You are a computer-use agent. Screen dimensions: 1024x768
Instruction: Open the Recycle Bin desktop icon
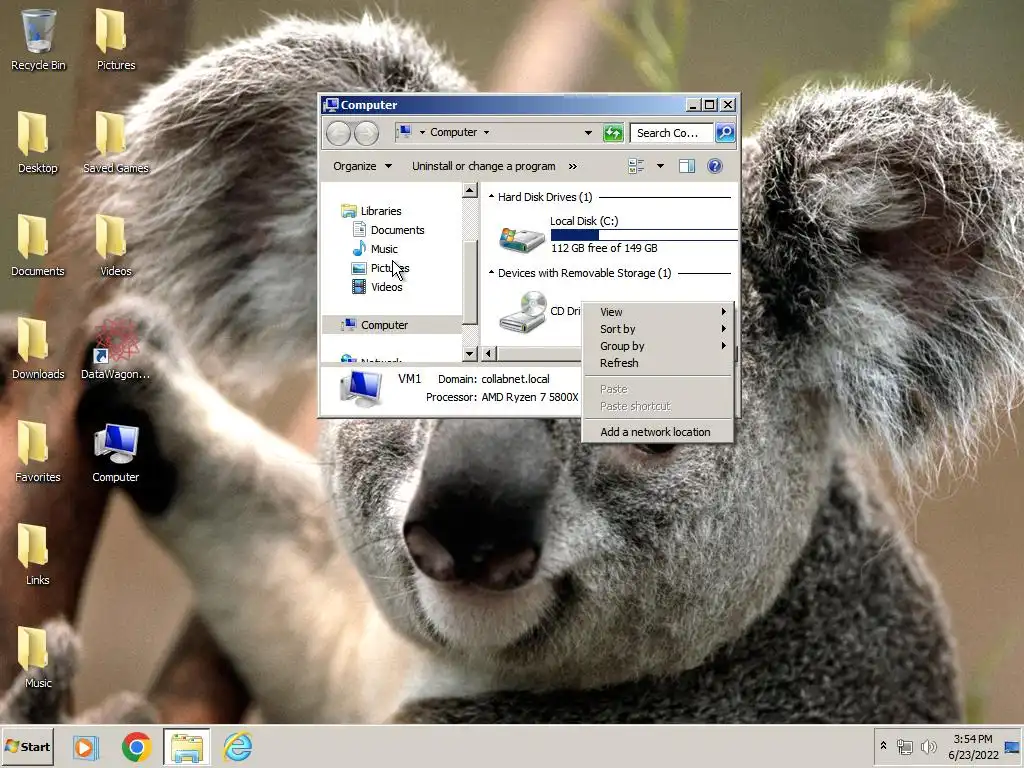(38, 39)
